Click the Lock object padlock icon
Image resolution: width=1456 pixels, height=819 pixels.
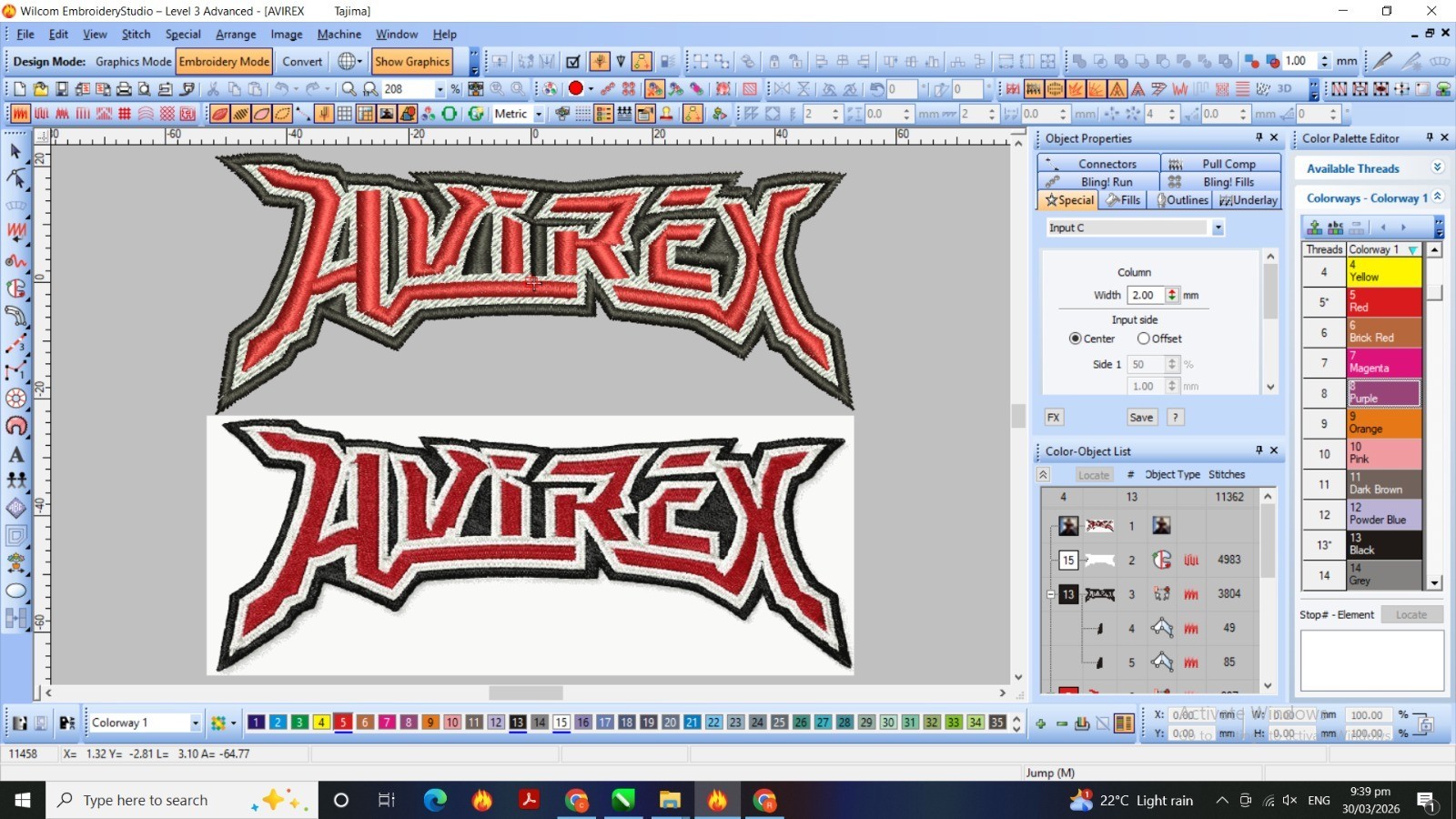tap(773, 61)
